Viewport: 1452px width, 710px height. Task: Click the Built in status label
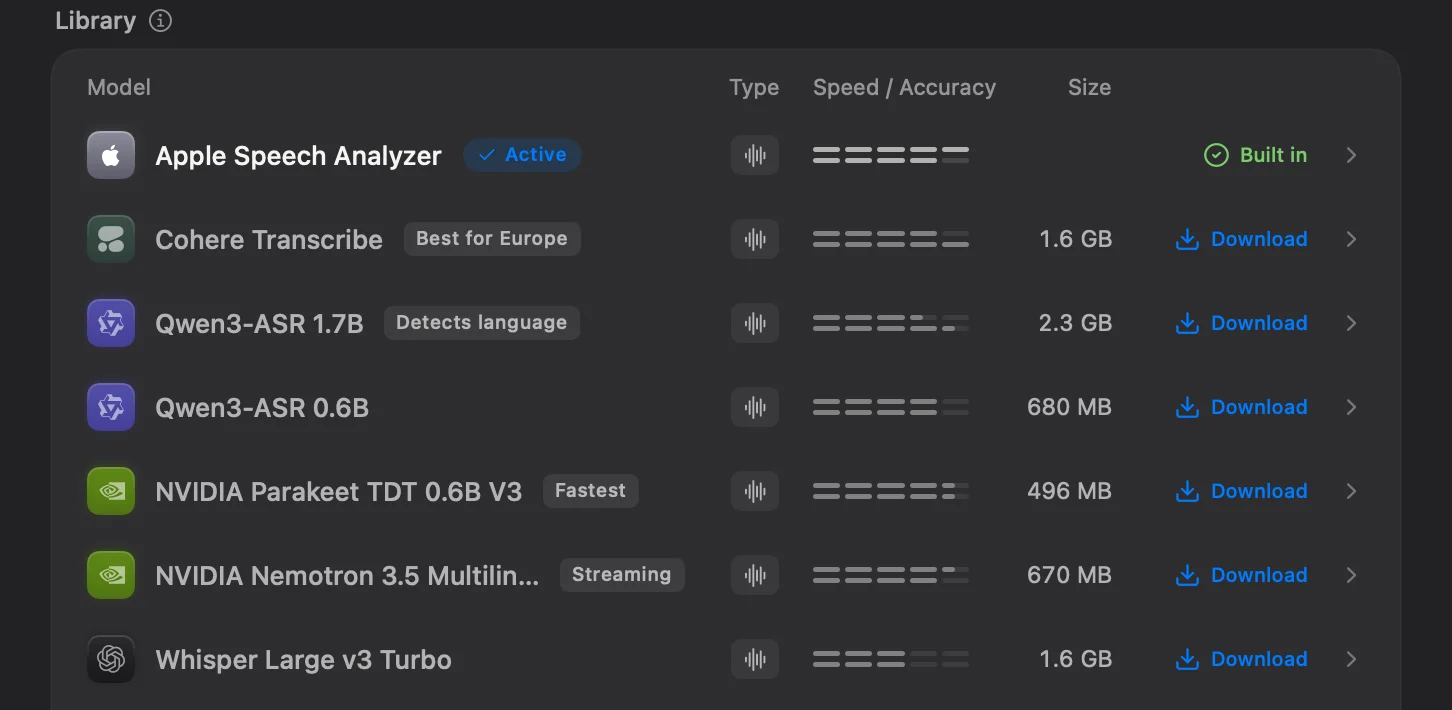click(1255, 155)
